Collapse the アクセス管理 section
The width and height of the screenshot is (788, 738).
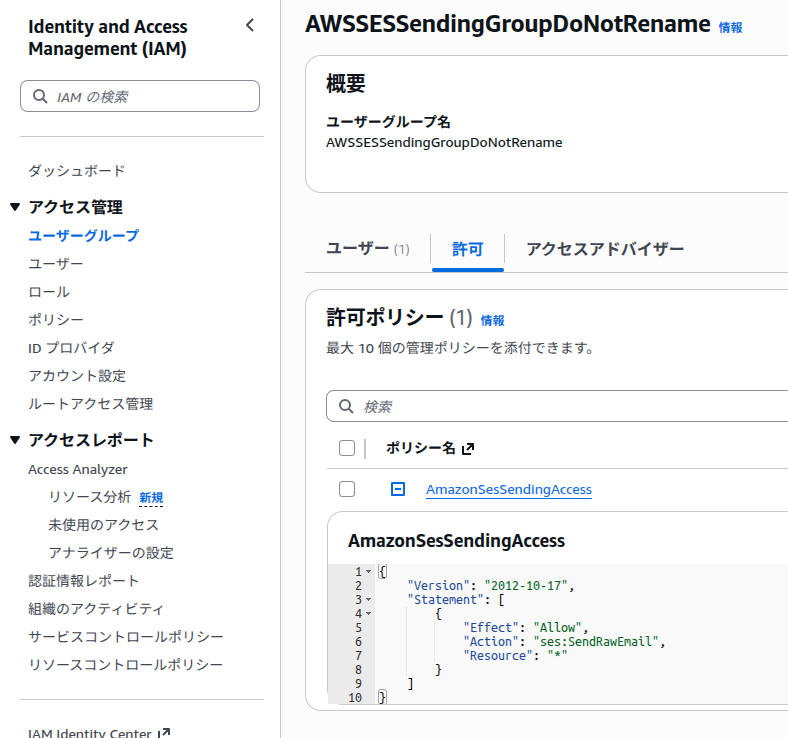click(15, 207)
